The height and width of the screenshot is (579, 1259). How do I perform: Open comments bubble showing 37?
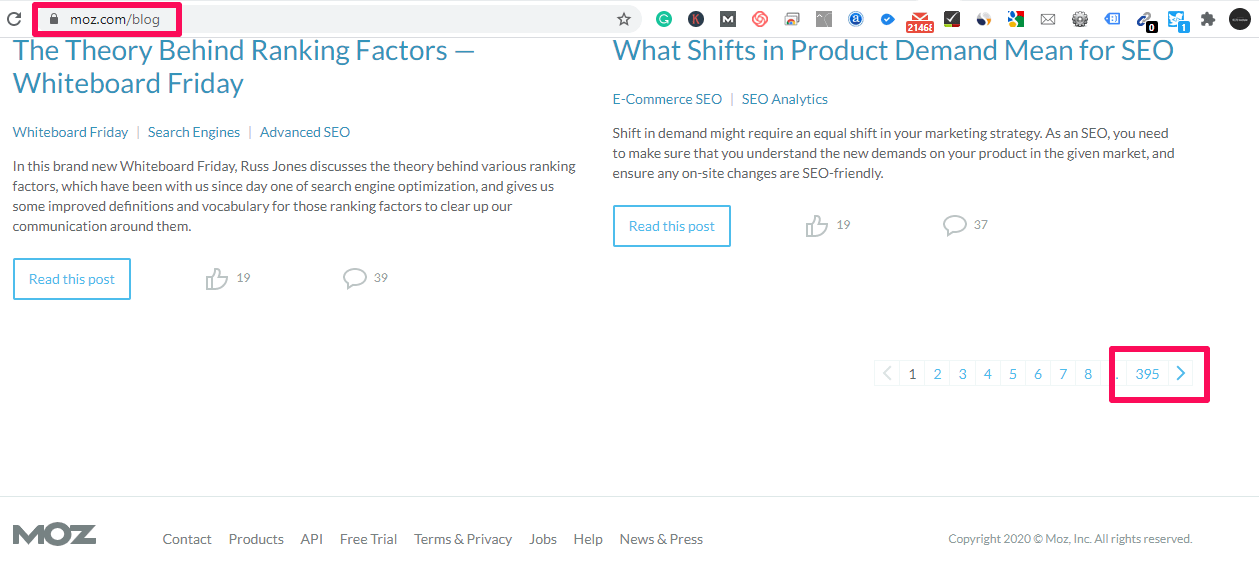point(955,225)
